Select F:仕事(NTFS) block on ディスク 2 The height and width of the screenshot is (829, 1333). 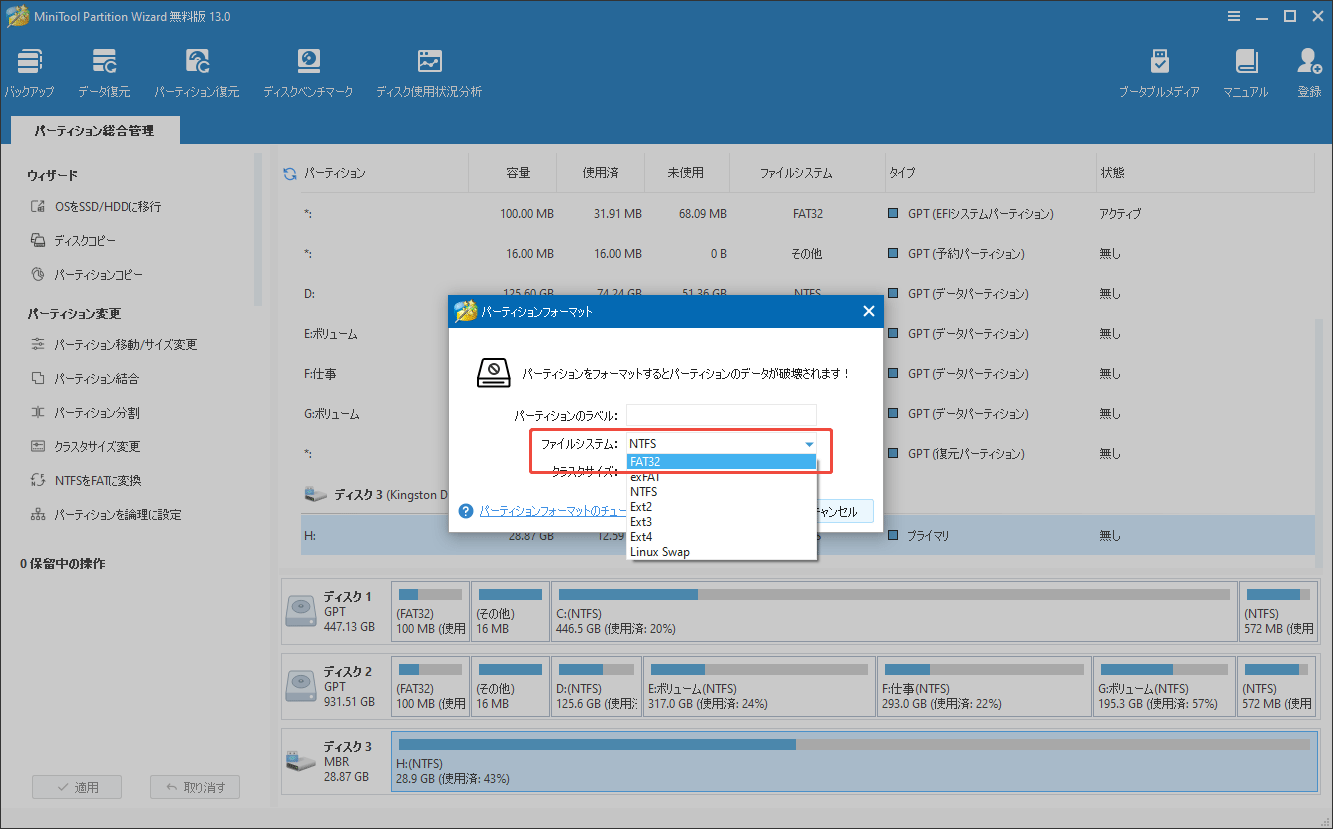tap(984, 686)
